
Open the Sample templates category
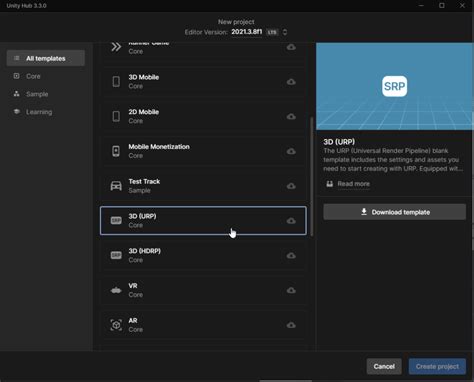coord(37,94)
